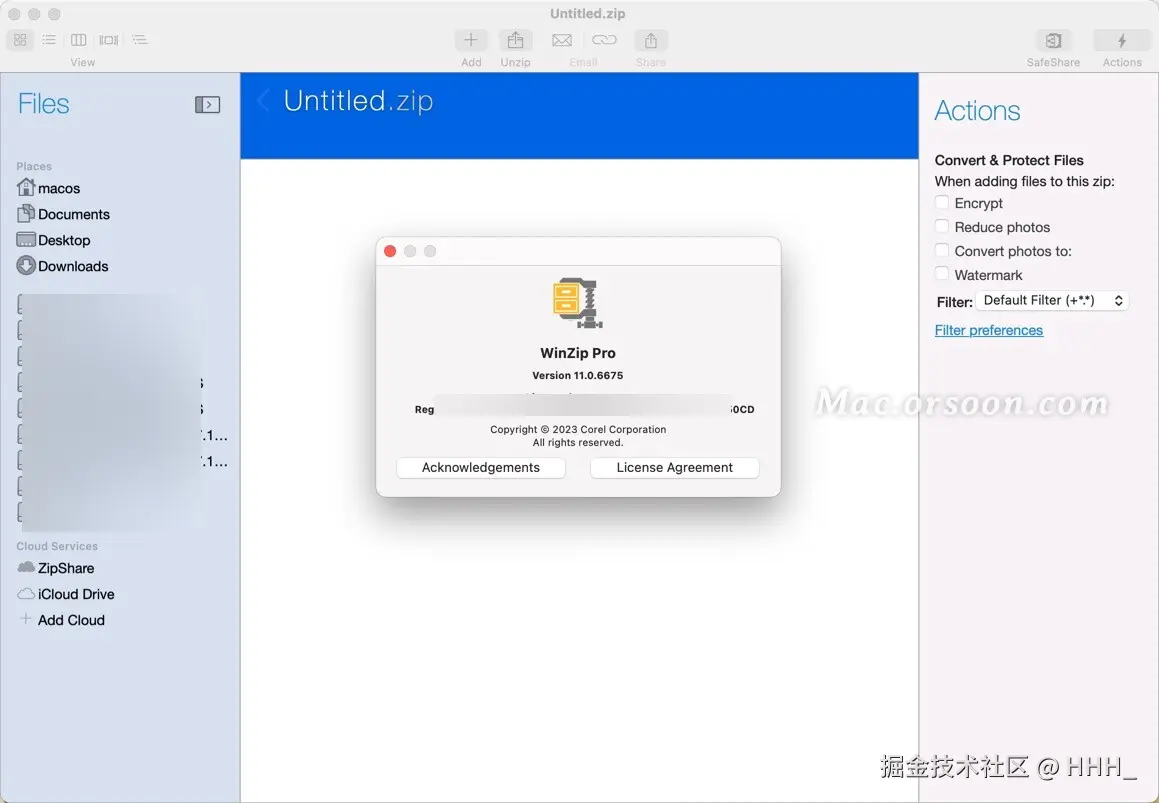
Task: Click the Acknowledgements button
Action: coord(480,467)
